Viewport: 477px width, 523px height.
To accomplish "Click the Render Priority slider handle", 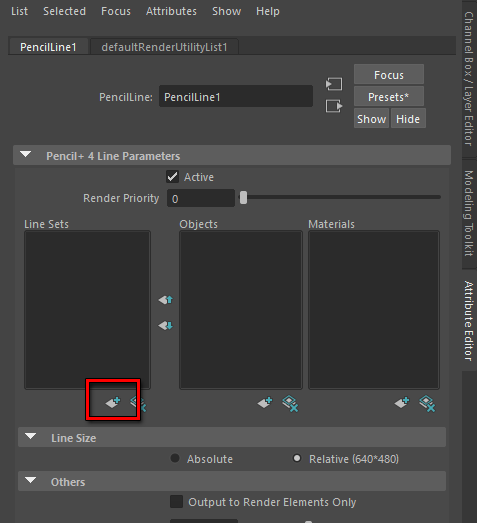I will pos(244,198).
